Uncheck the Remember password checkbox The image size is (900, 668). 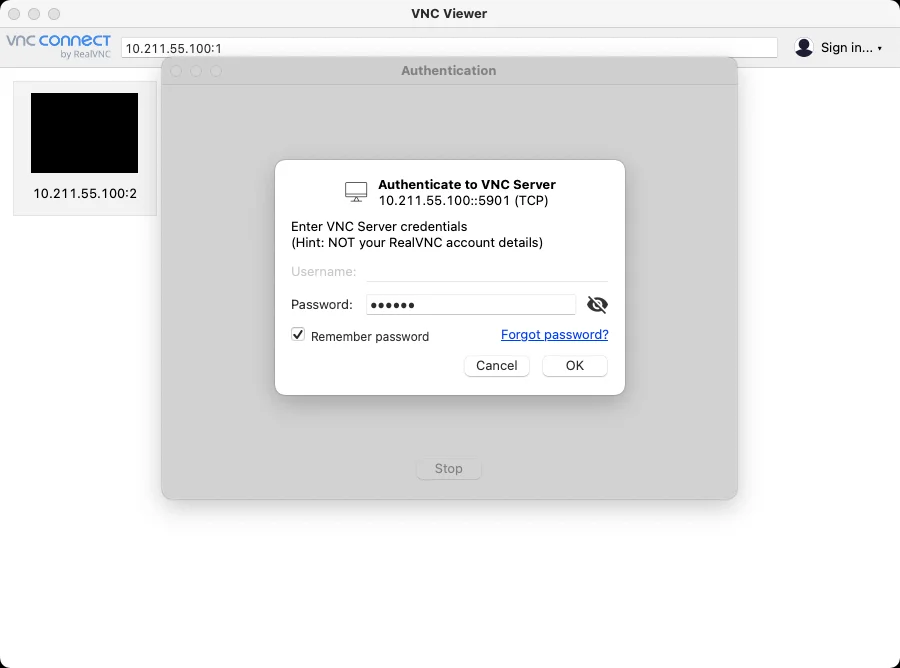click(297, 334)
